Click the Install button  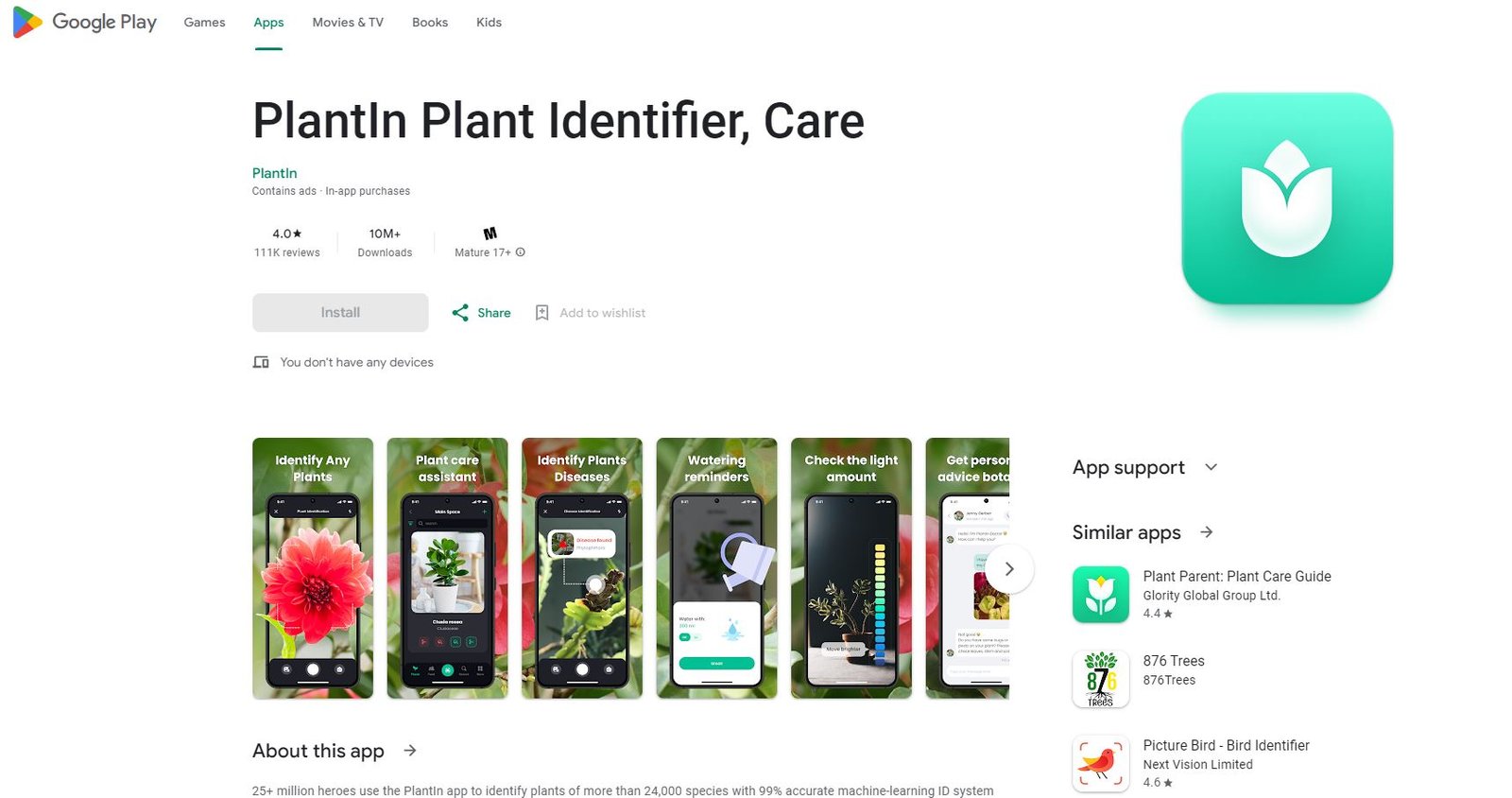pos(340,313)
